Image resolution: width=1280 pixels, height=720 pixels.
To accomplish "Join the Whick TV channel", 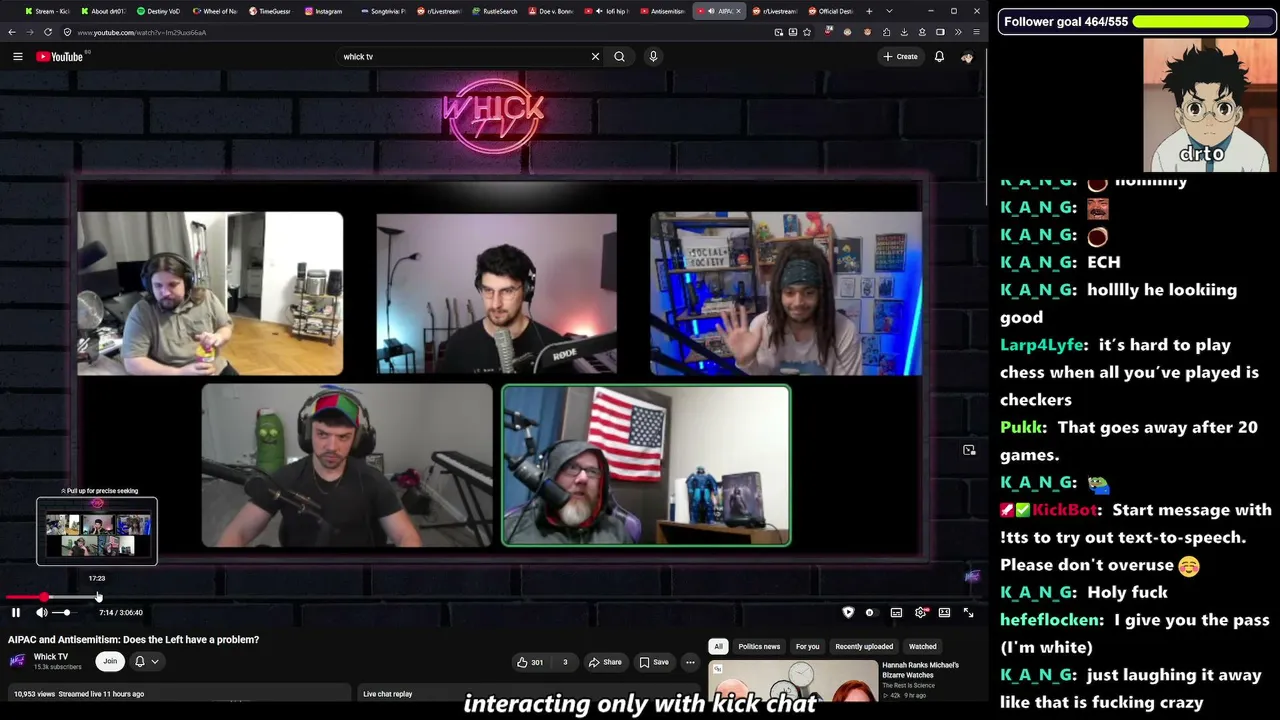I will pyautogui.click(x=110, y=661).
